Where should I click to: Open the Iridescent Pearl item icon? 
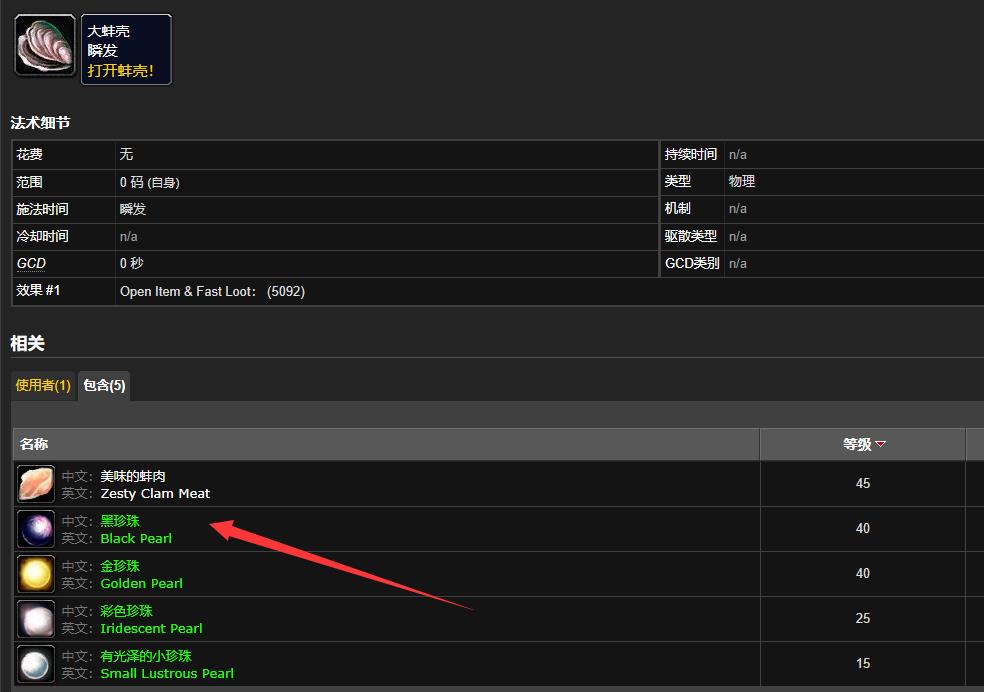pyautogui.click(x=36, y=619)
